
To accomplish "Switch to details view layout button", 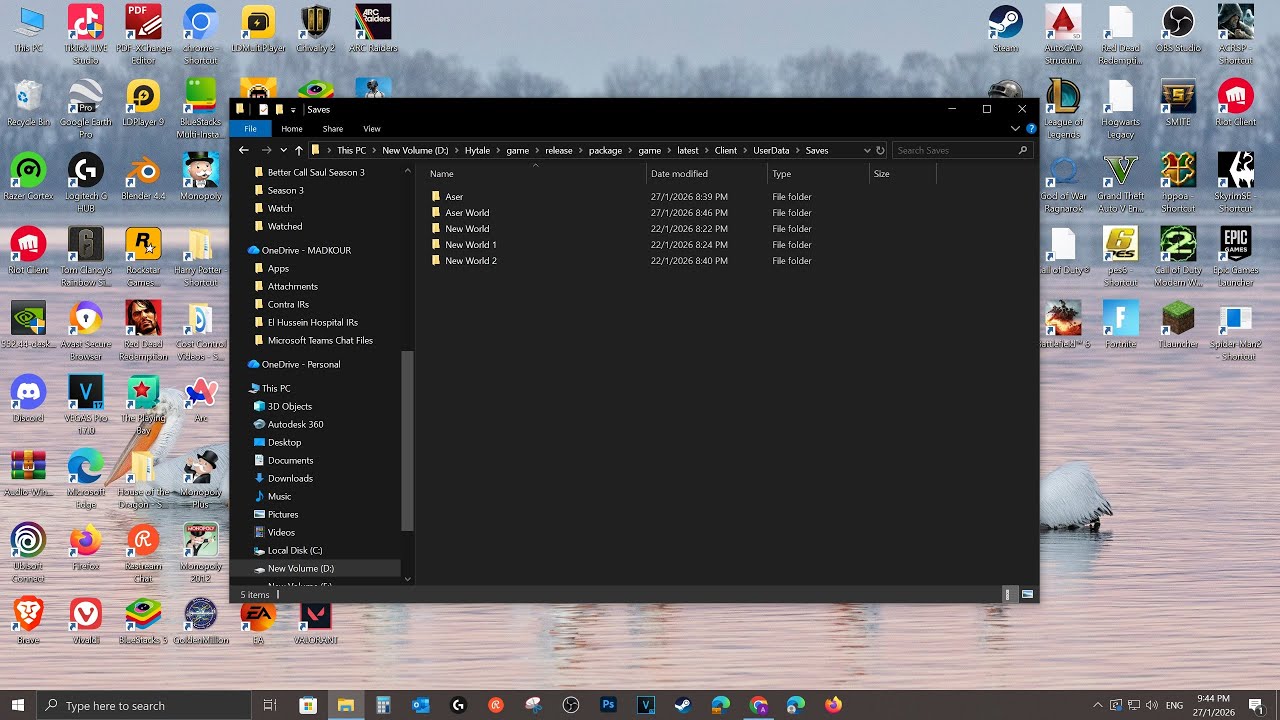I will 1009,594.
